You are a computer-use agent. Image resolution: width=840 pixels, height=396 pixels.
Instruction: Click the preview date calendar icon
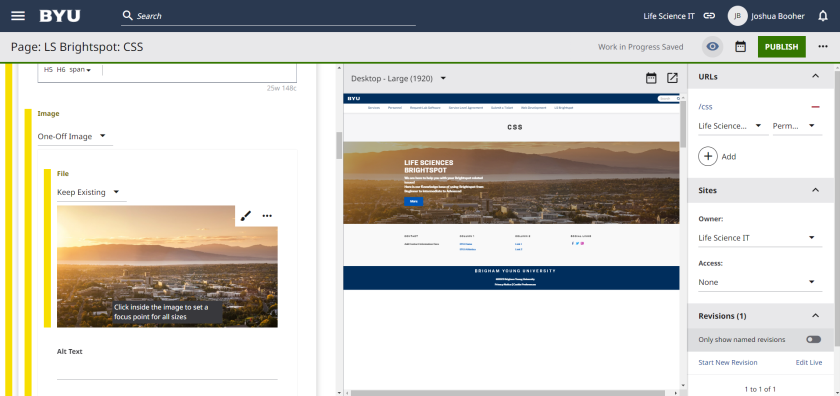[x=651, y=78]
